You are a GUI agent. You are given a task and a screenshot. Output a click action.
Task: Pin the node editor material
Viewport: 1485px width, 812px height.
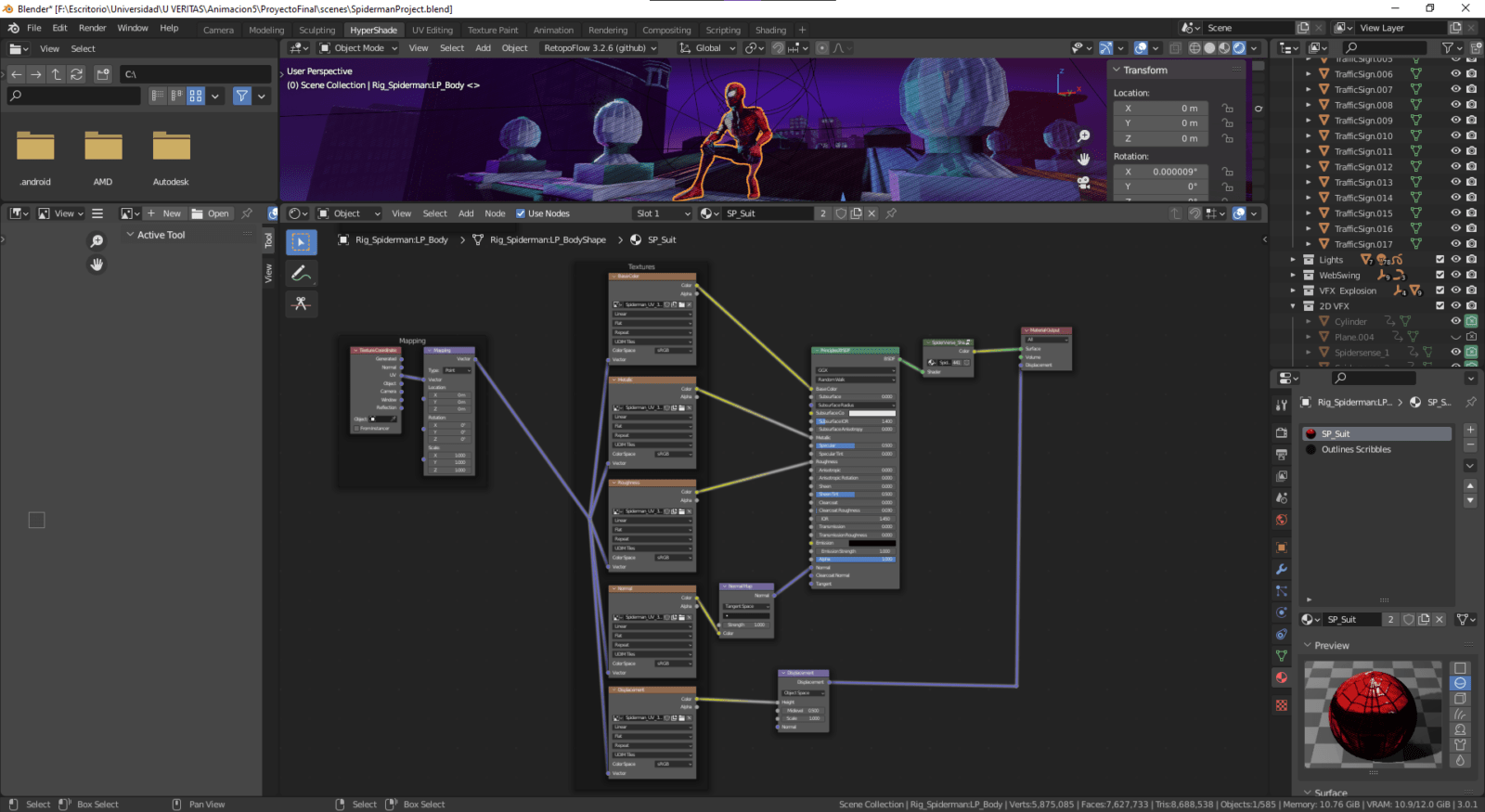[x=891, y=213]
